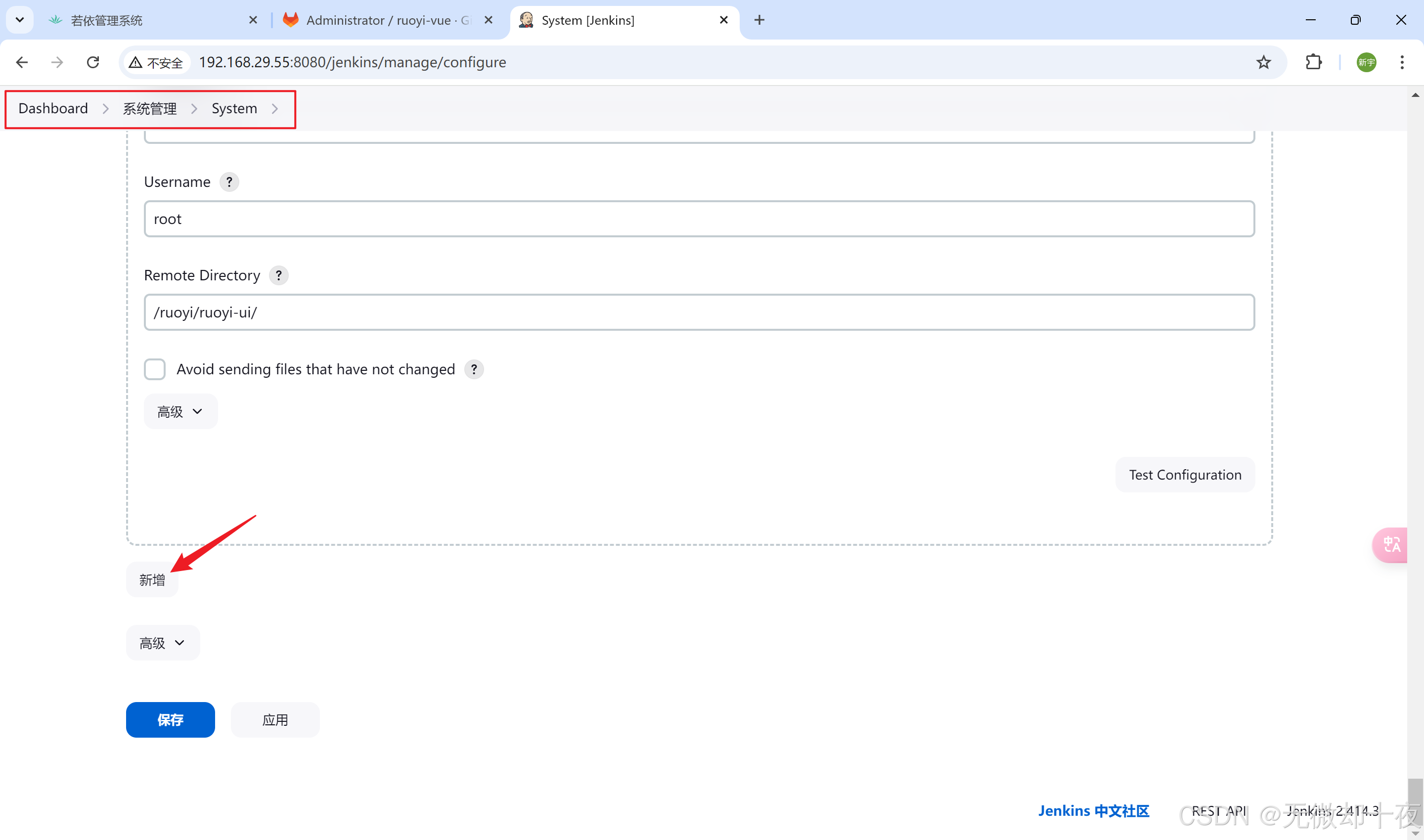This screenshot has width=1424, height=840.
Task: Bookmark this page with the star icon
Action: tap(1263, 62)
